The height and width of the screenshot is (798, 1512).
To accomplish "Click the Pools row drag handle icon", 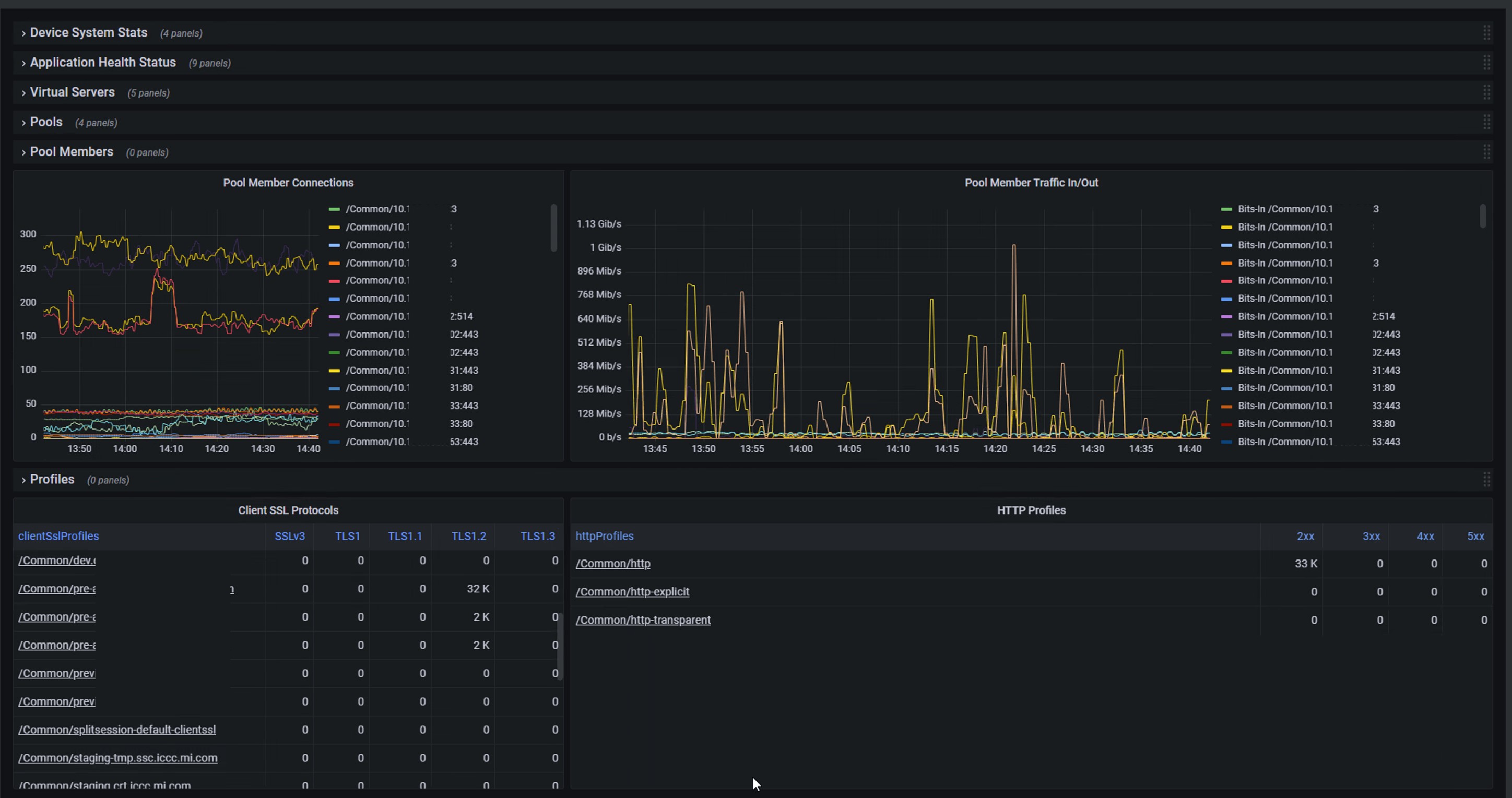I will coord(1487,122).
